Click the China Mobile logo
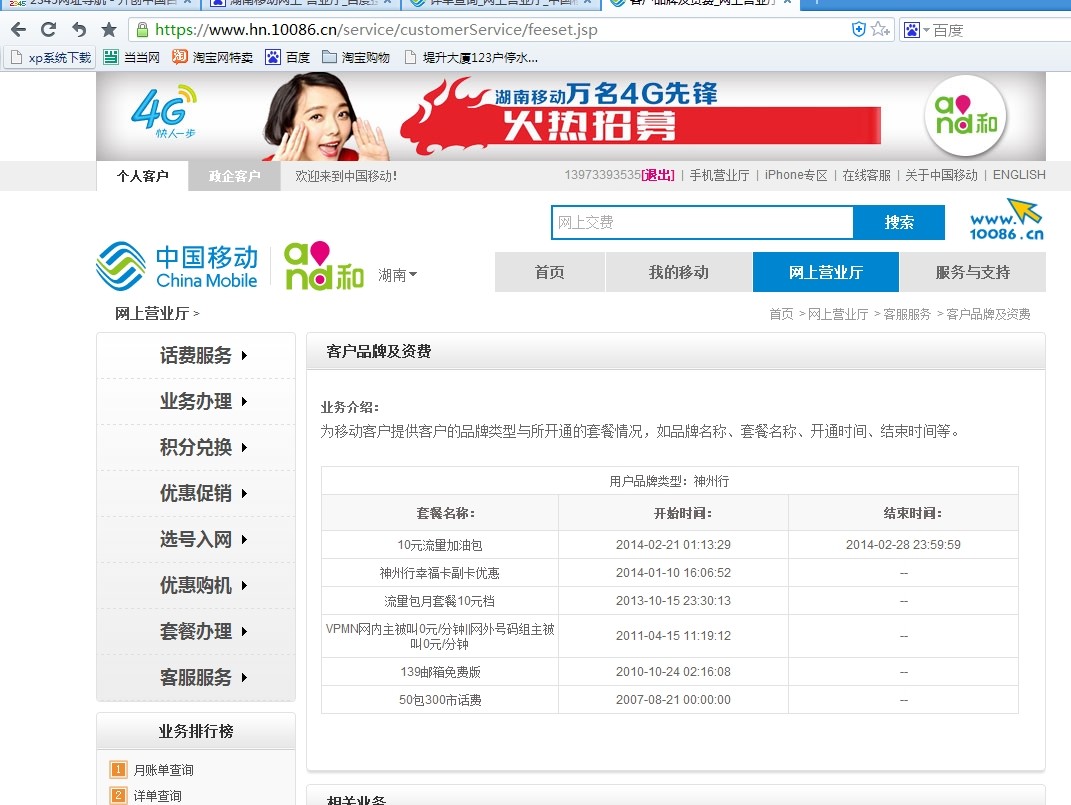This screenshot has height=805, width=1071. coord(177,266)
